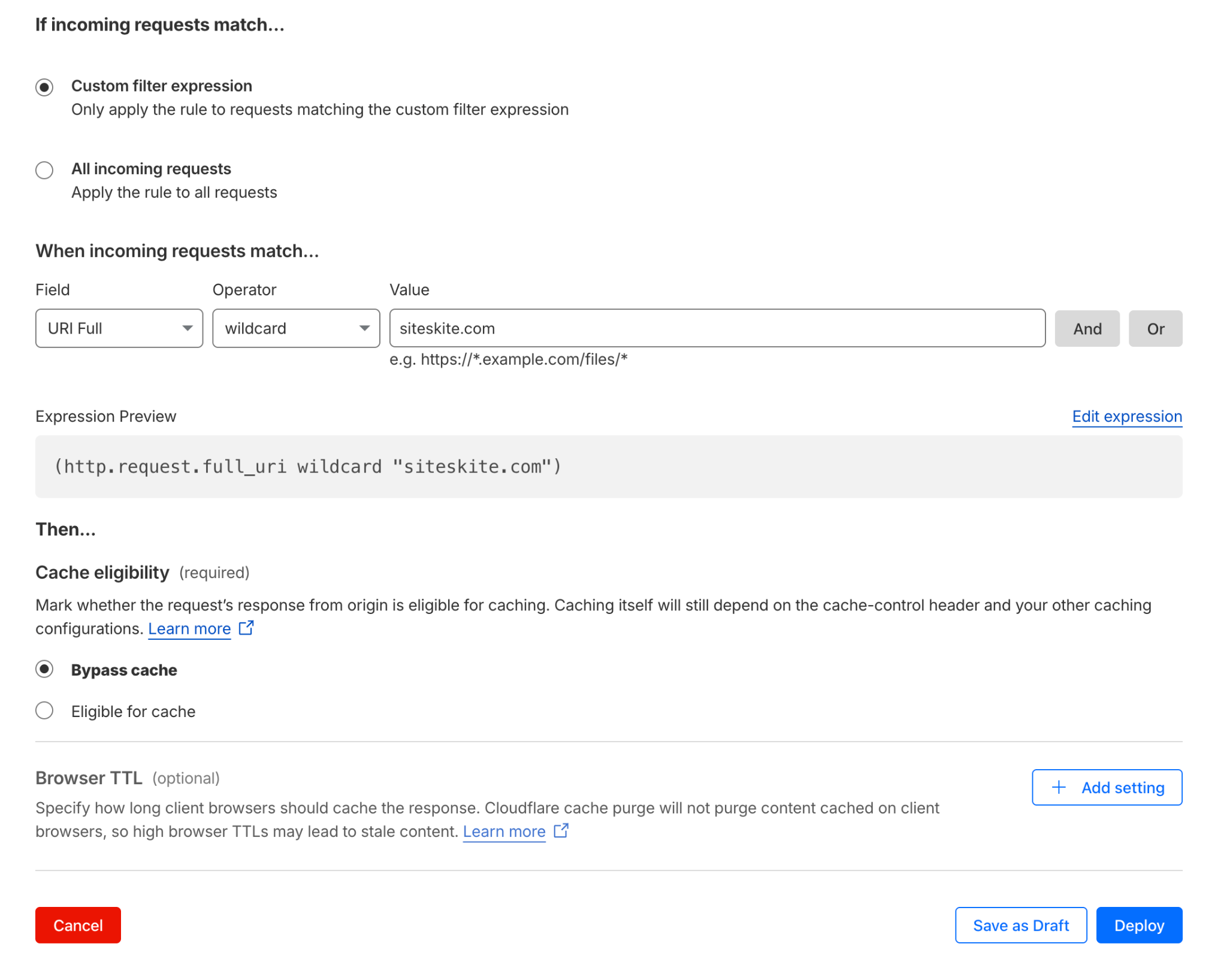Click the And condition button

(1086, 329)
